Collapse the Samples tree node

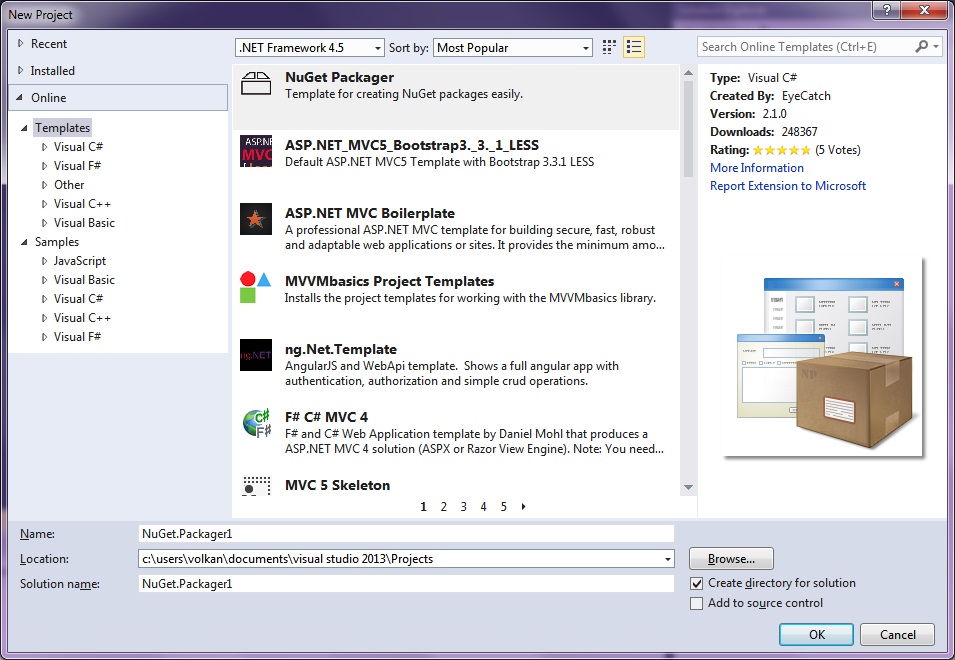24,242
